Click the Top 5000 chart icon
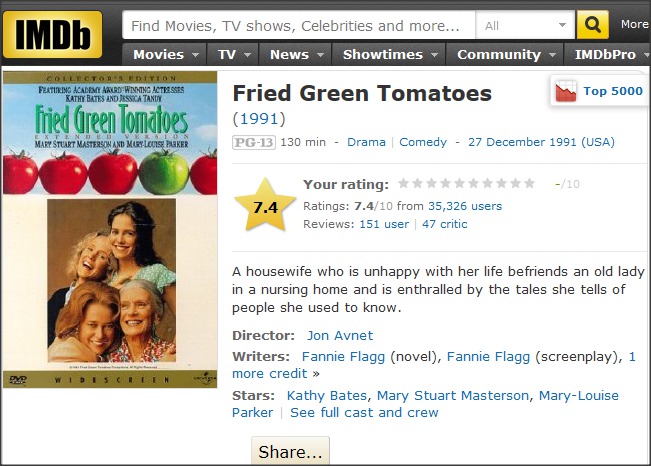The height and width of the screenshot is (466, 651). [x=566, y=91]
